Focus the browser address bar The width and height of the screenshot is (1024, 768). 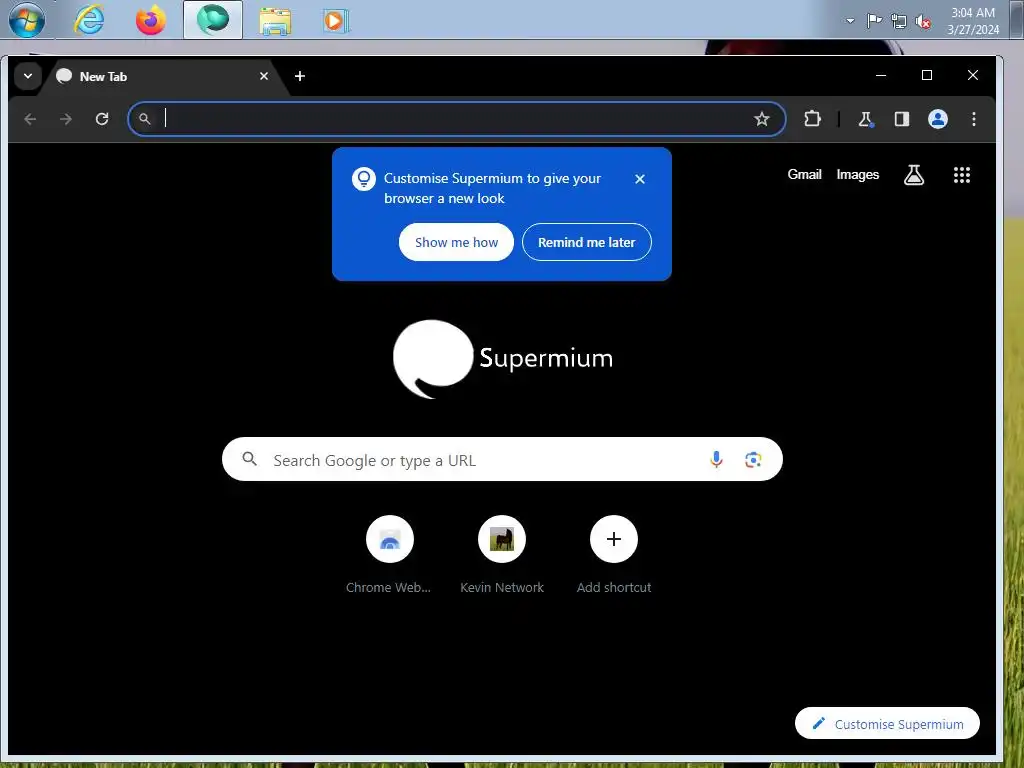point(456,119)
